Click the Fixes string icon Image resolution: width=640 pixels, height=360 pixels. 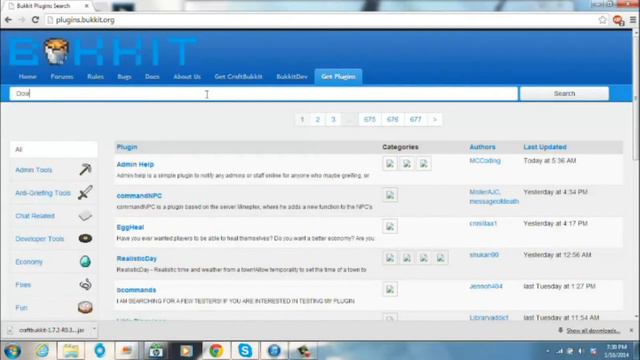(x=85, y=284)
